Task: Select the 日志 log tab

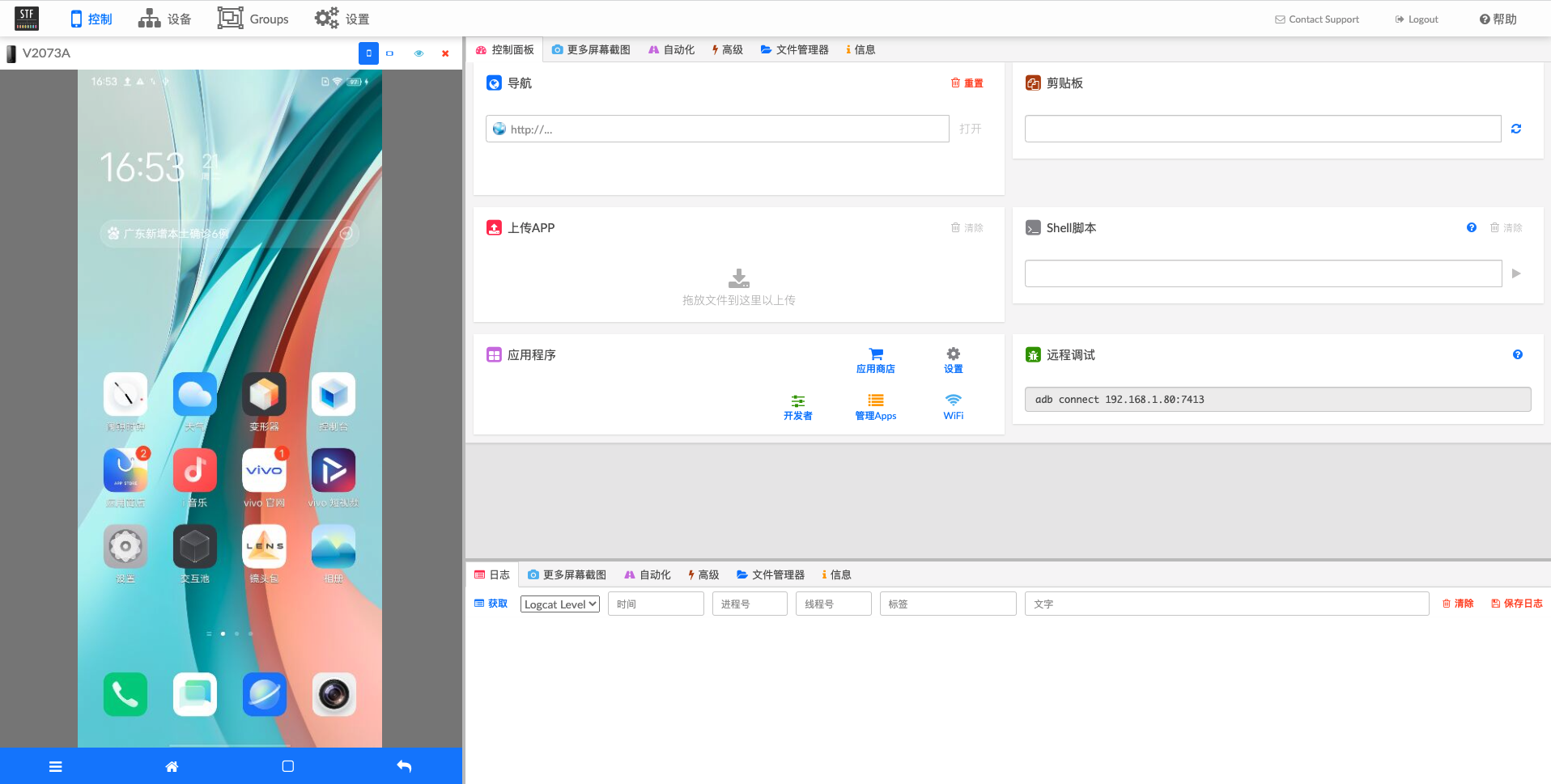Action: [491, 575]
